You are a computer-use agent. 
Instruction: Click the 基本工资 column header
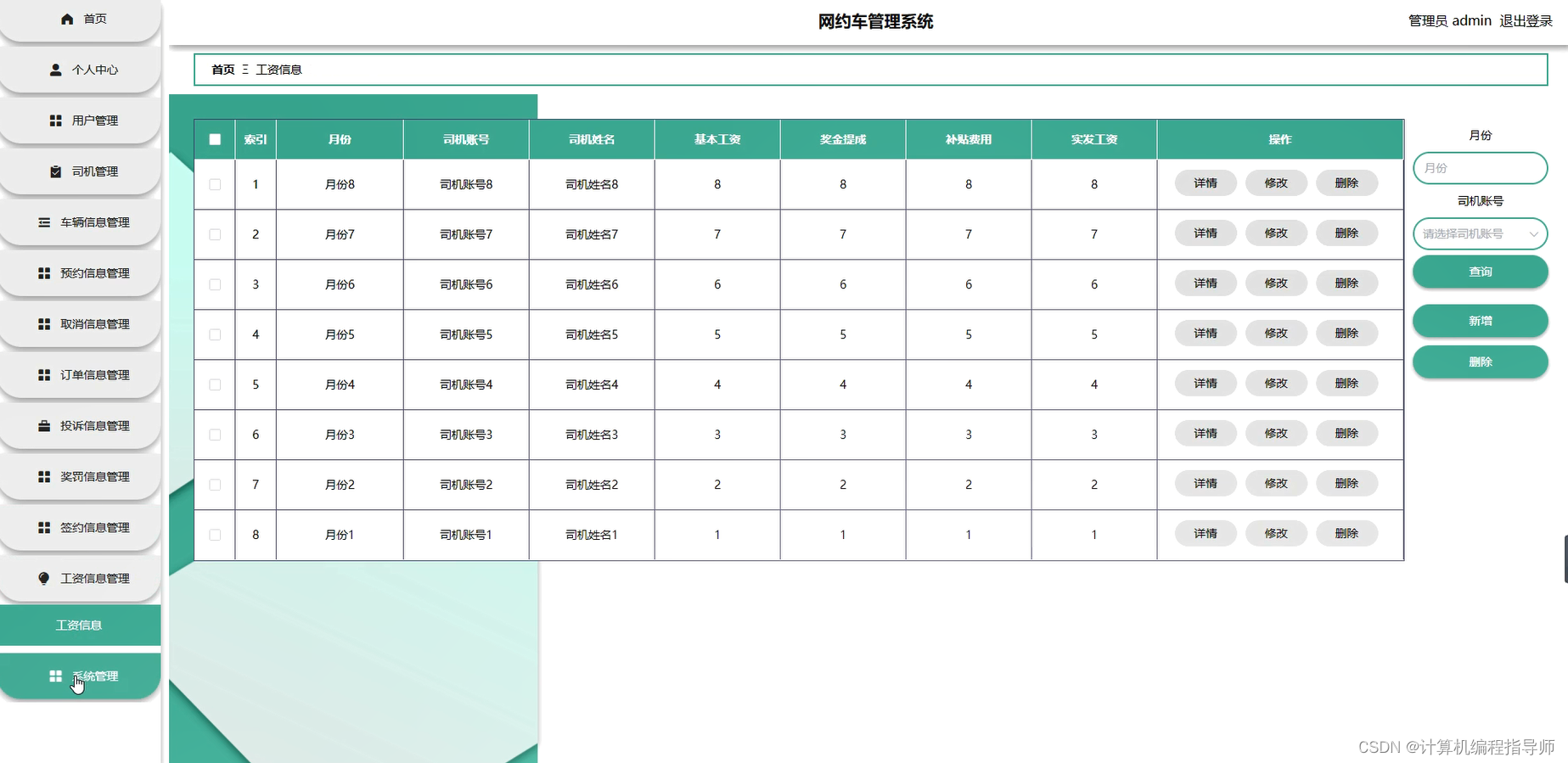coord(717,140)
